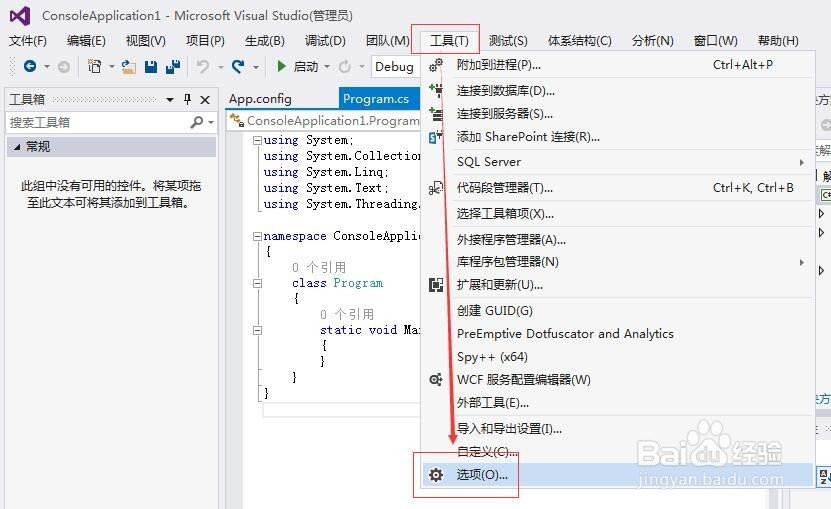Pin the 工具箱 panel with pushpin icon
The width and height of the screenshot is (831, 509).
[x=187, y=99]
